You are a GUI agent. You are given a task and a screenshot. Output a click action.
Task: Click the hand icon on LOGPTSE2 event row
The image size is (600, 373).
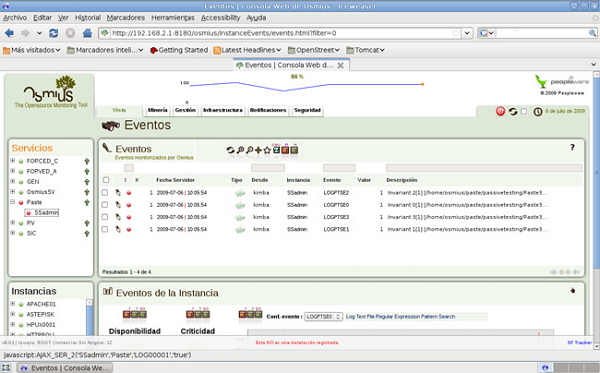(118, 193)
